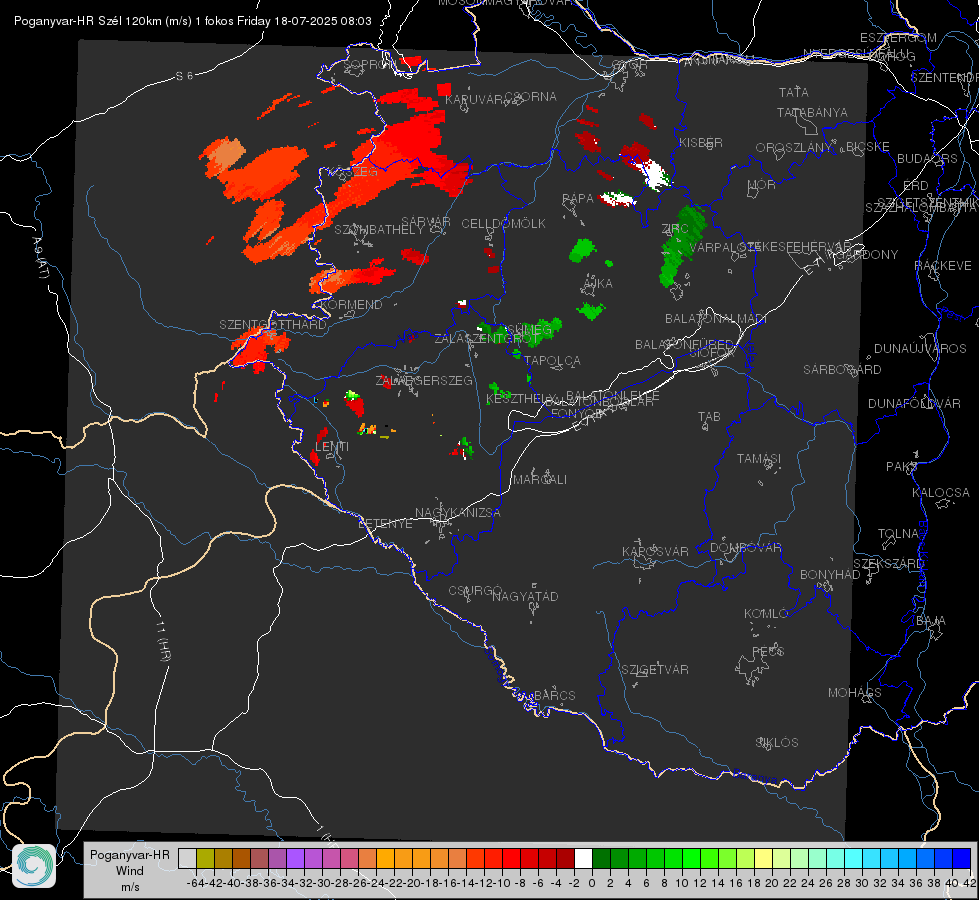Image resolution: width=979 pixels, height=900 pixels.
Task: Select the DUNAUJVAROS city label
Action: [x=920, y=349]
